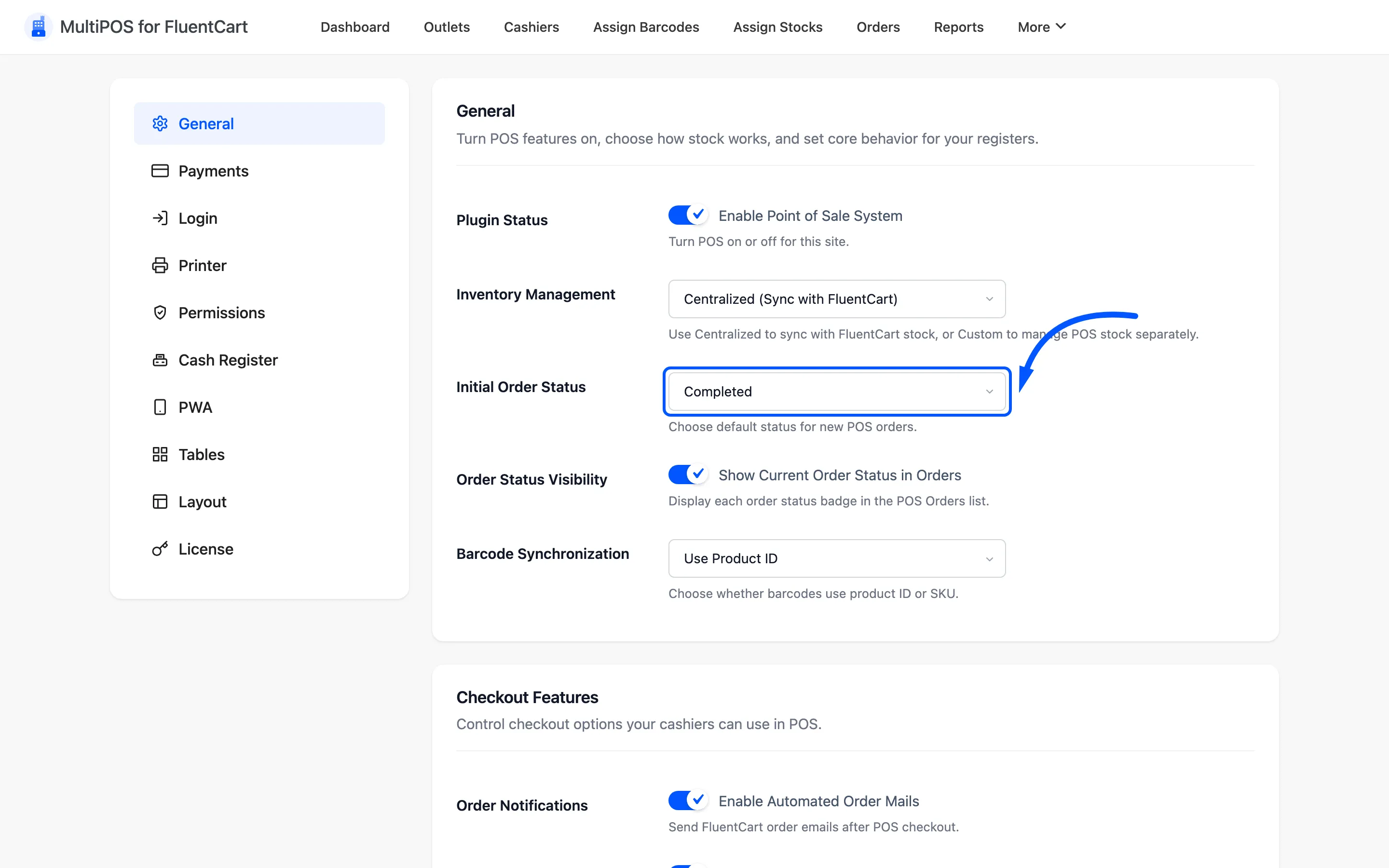The height and width of the screenshot is (868, 1389).
Task: Click the Tables grid icon
Action: [160, 454]
